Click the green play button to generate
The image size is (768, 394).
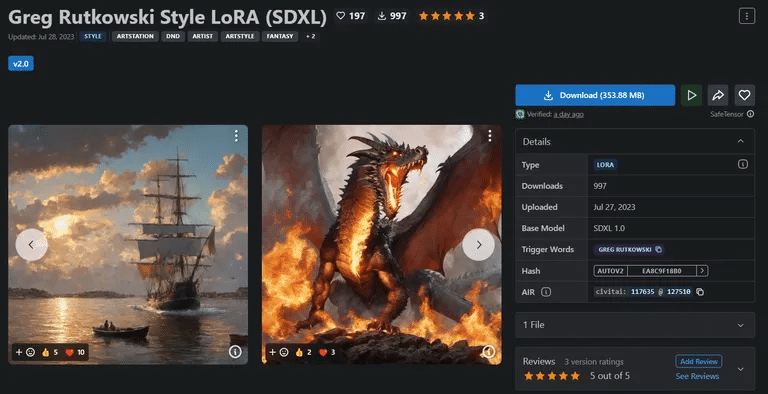pyautogui.click(x=691, y=95)
